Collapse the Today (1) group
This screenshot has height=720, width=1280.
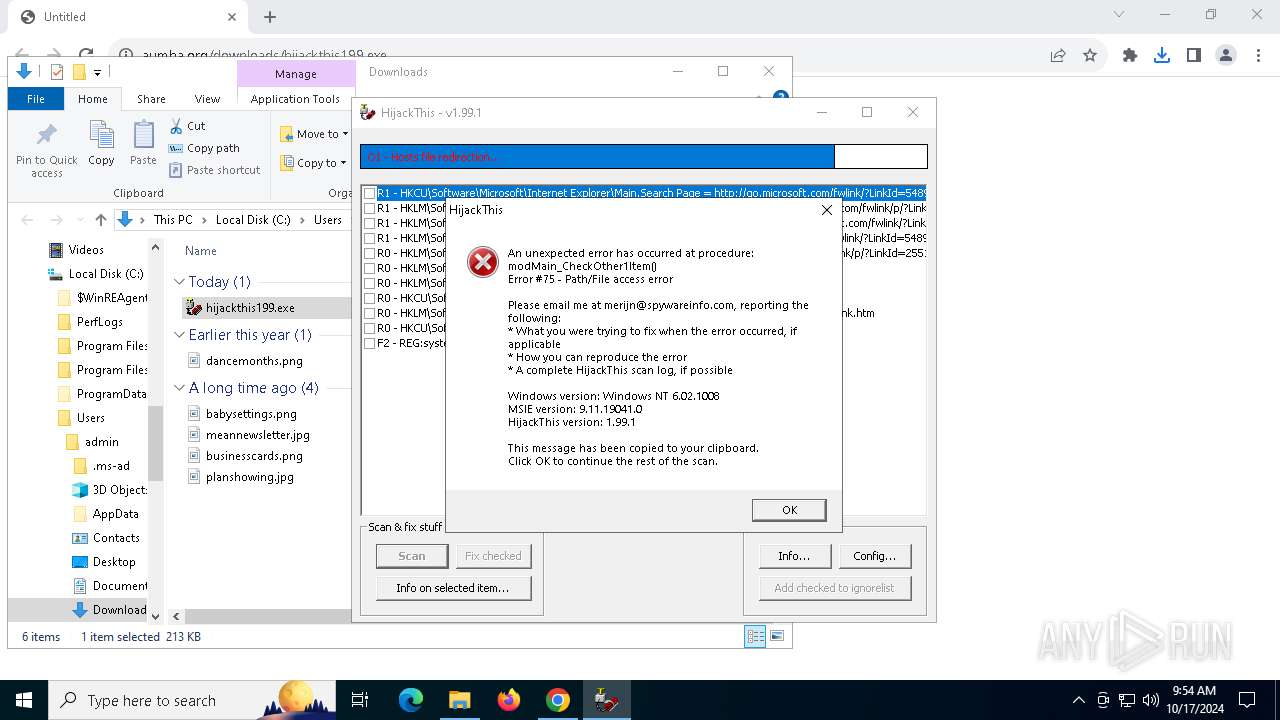180,282
